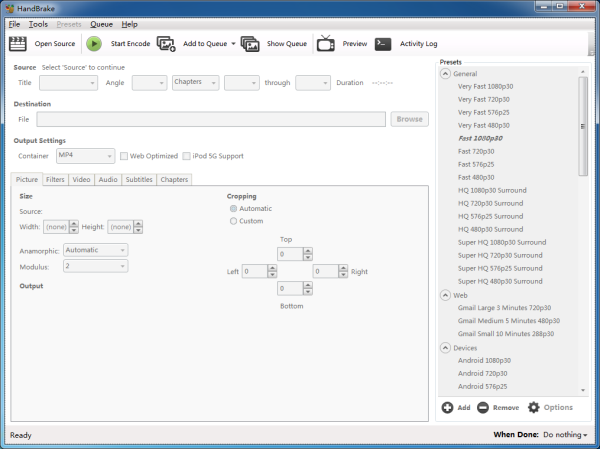Open the Modulus dropdown
Screen dimensions: 600x449
[x=96, y=266]
